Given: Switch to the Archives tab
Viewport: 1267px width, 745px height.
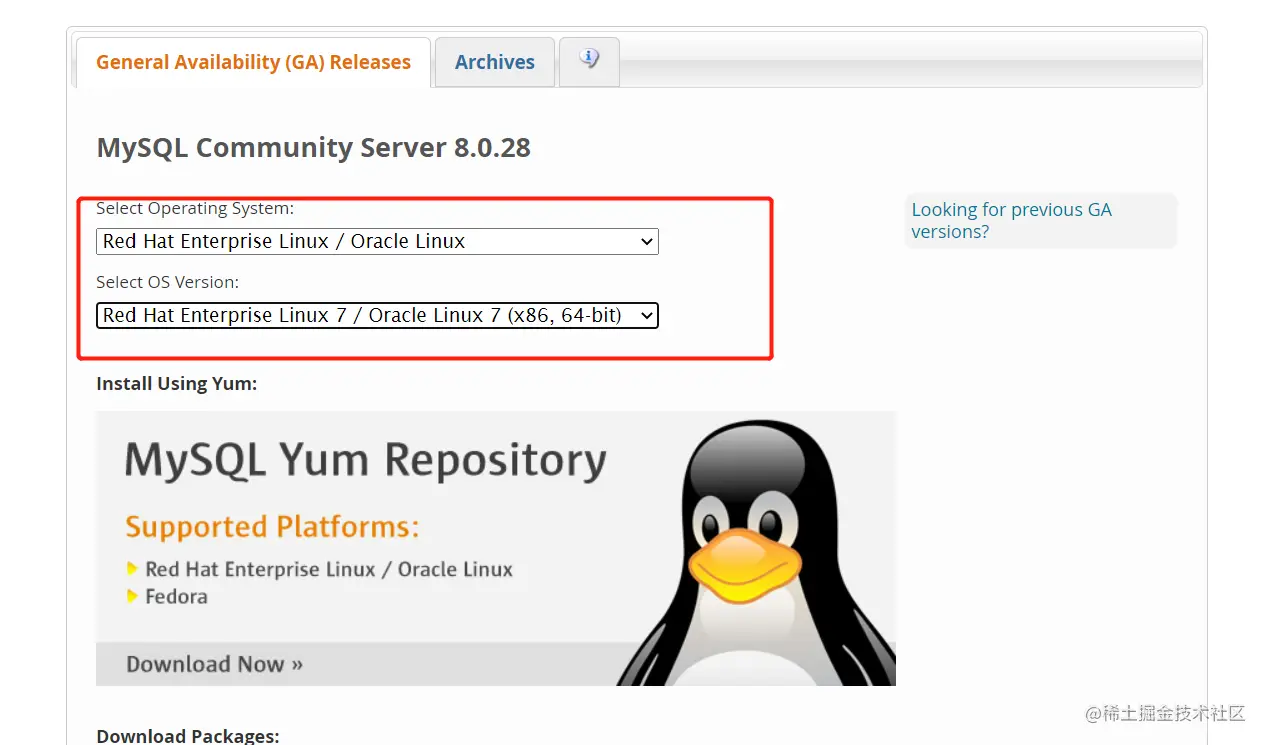Looking at the screenshot, I should (495, 62).
